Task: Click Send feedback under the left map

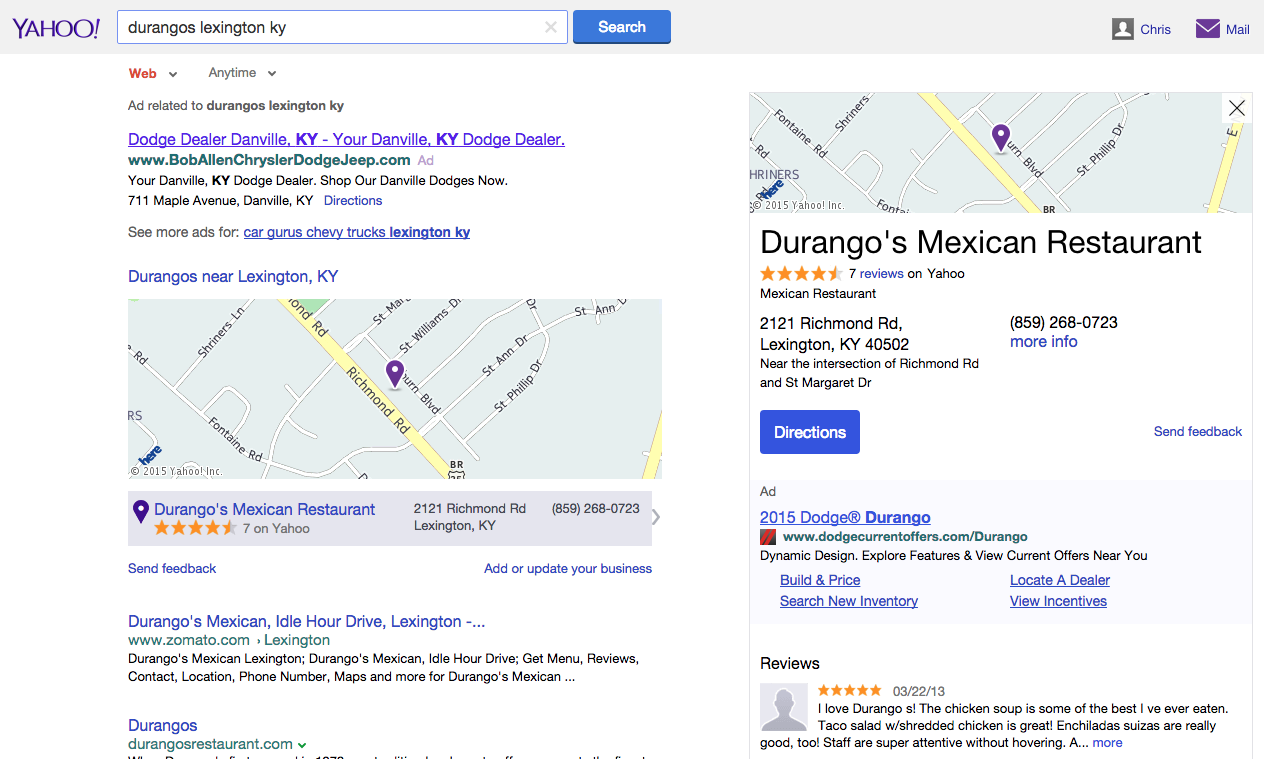Action: (172, 568)
